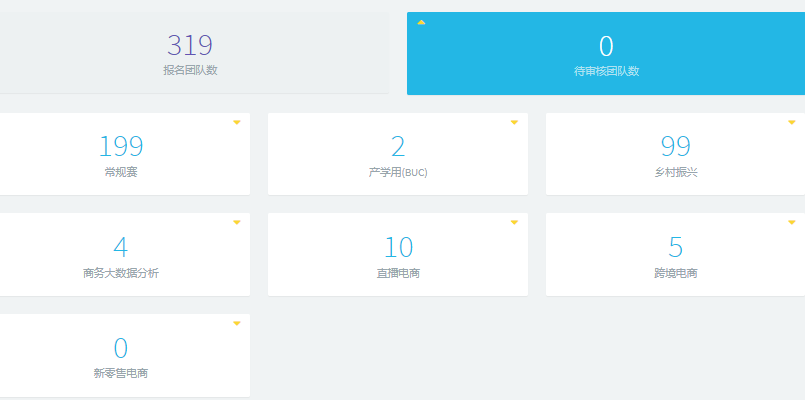Click the 199 count number
Screen dimensions: 805x400
pyautogui.click(x=120, y=147)
